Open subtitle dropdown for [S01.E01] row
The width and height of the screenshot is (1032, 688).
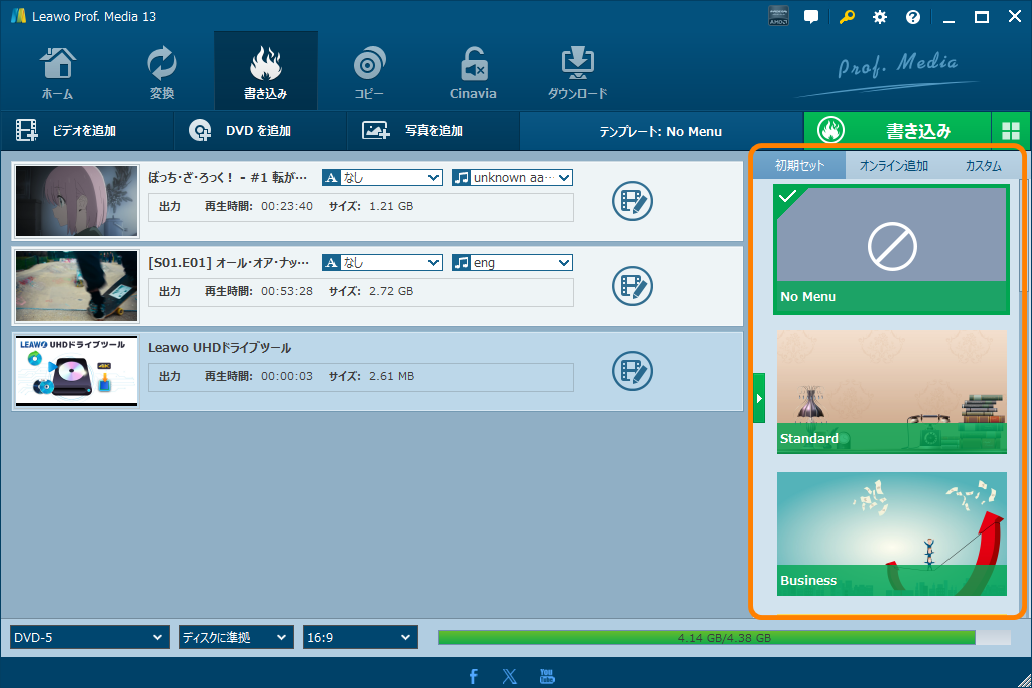[382, 263]
